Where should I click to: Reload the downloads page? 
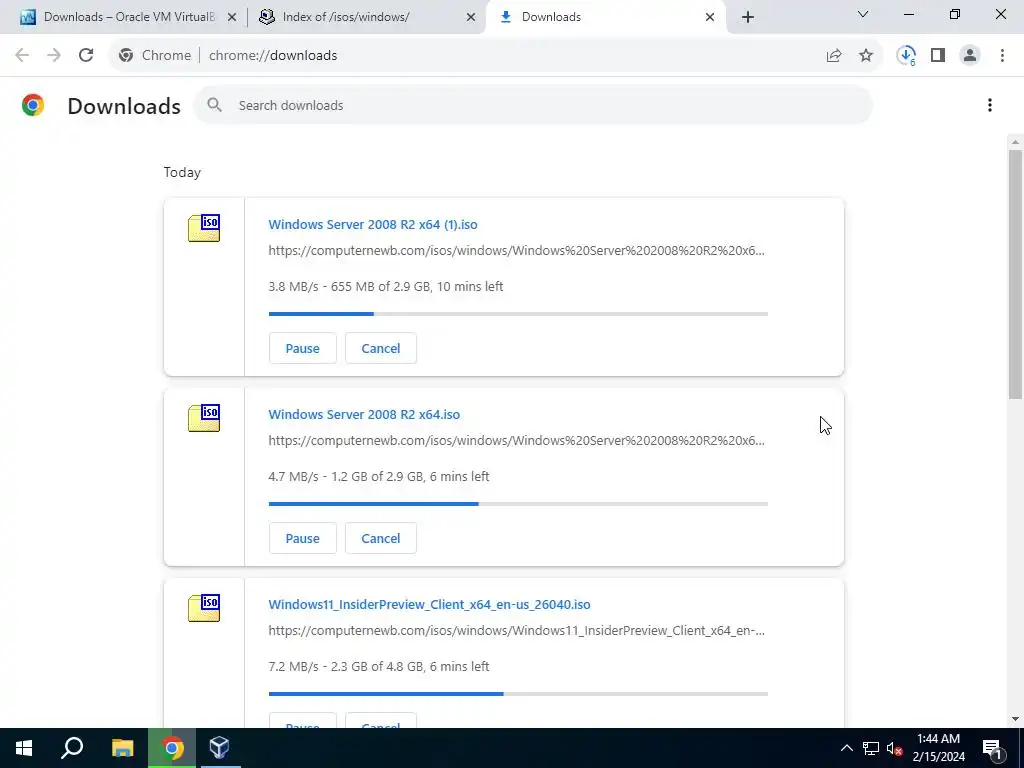86,56
